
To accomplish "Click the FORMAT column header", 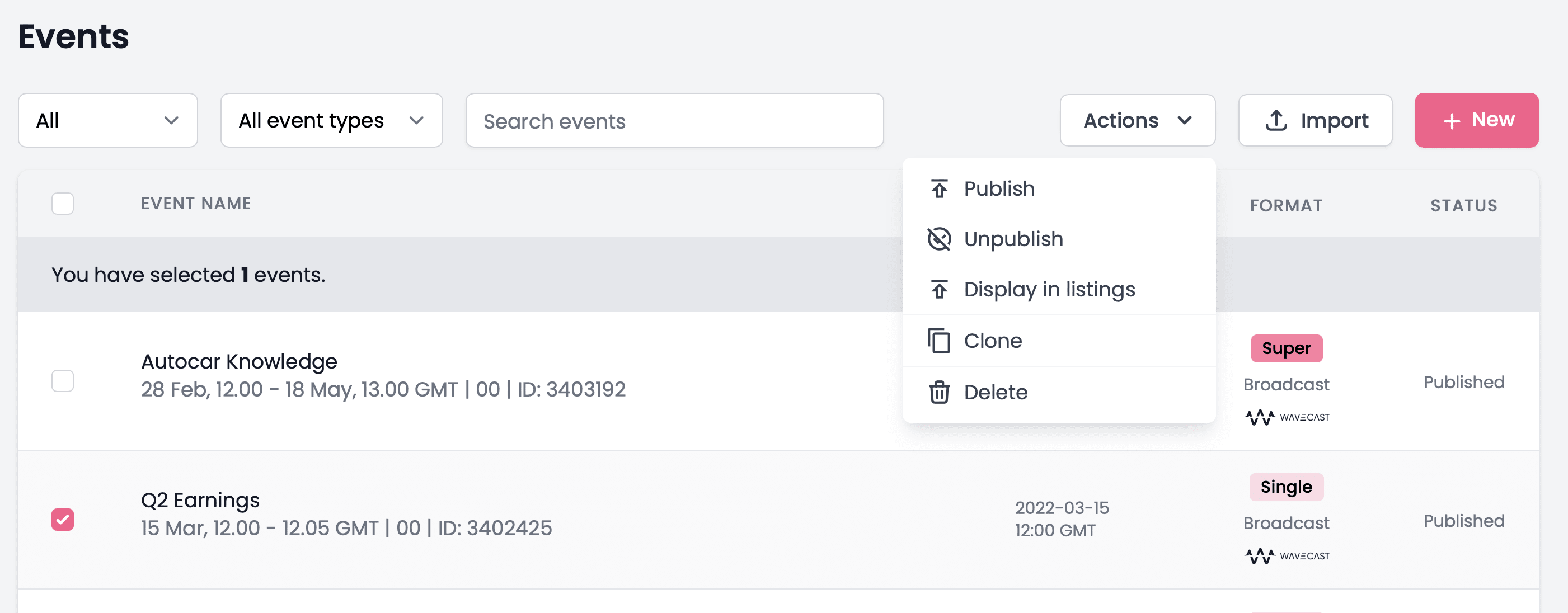I will (1286, 206).
